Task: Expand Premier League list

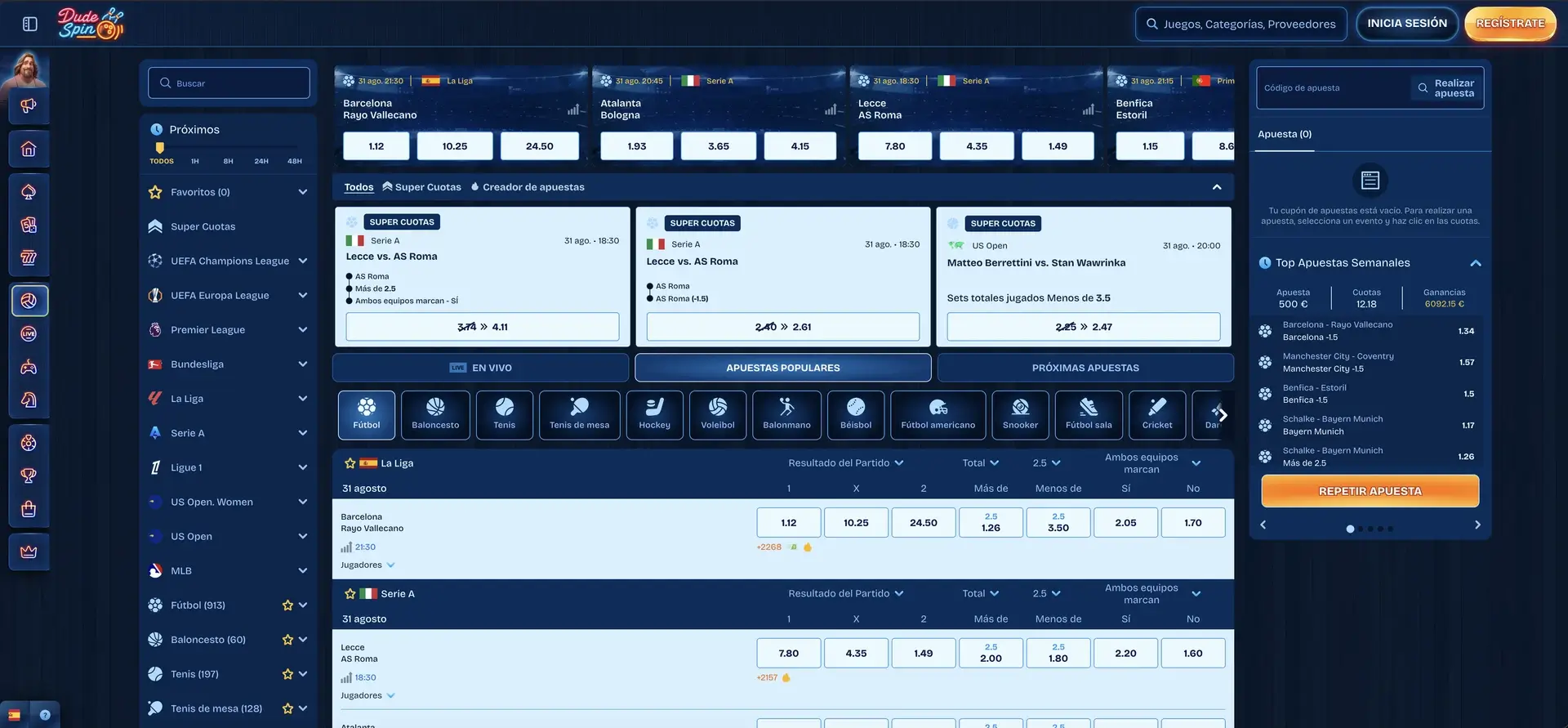Action: (x=303, y=329)
